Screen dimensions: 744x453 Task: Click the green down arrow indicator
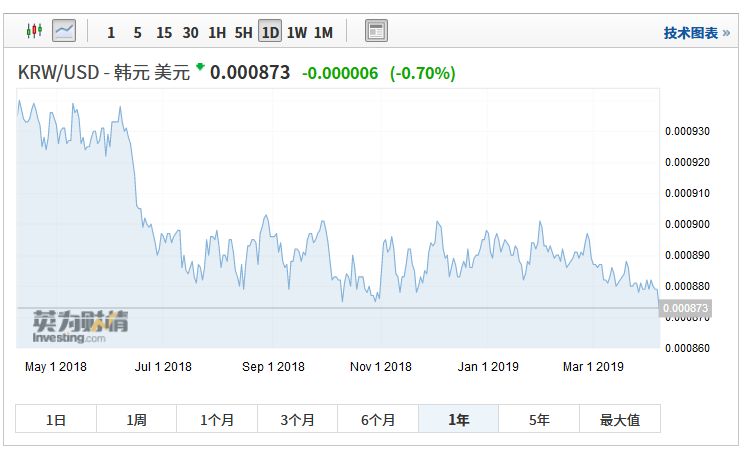[200, 66]
